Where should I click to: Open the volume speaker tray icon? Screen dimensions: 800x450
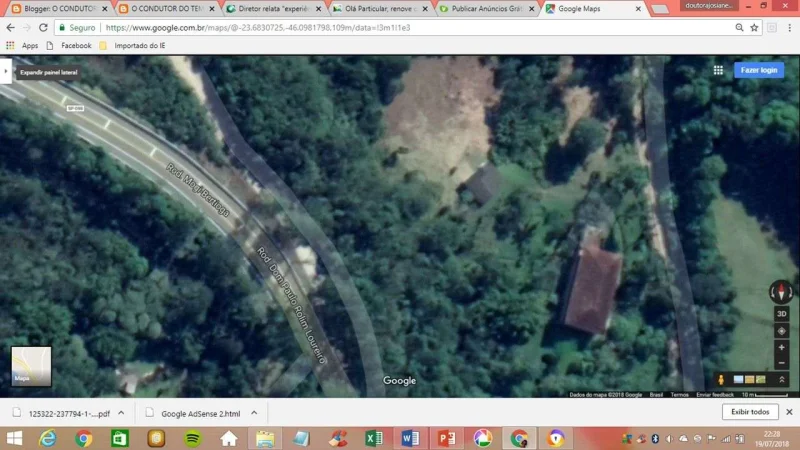669,439
